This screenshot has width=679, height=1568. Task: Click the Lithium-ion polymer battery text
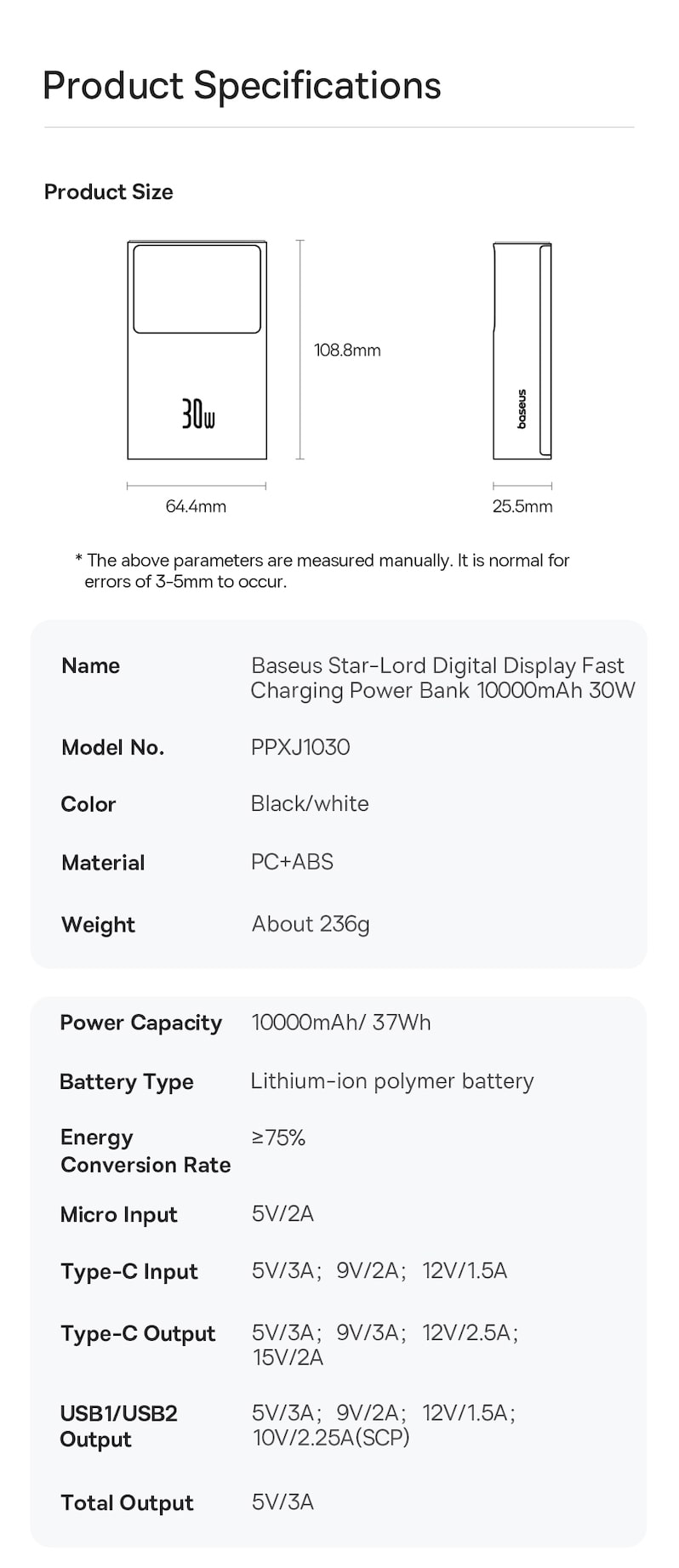[392, 1080]
